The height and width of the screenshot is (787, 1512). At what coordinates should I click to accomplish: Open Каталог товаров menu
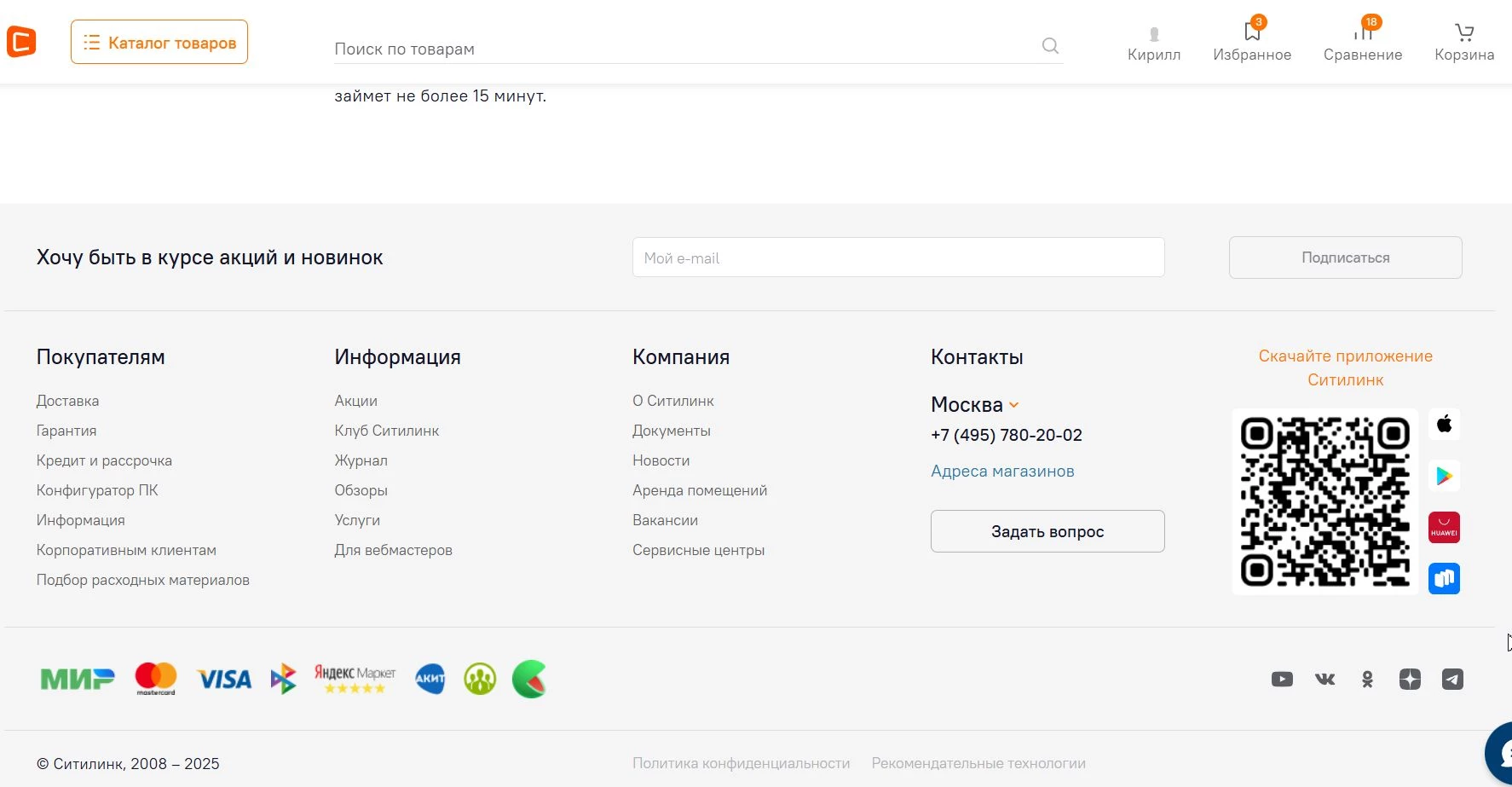[159, 42]
